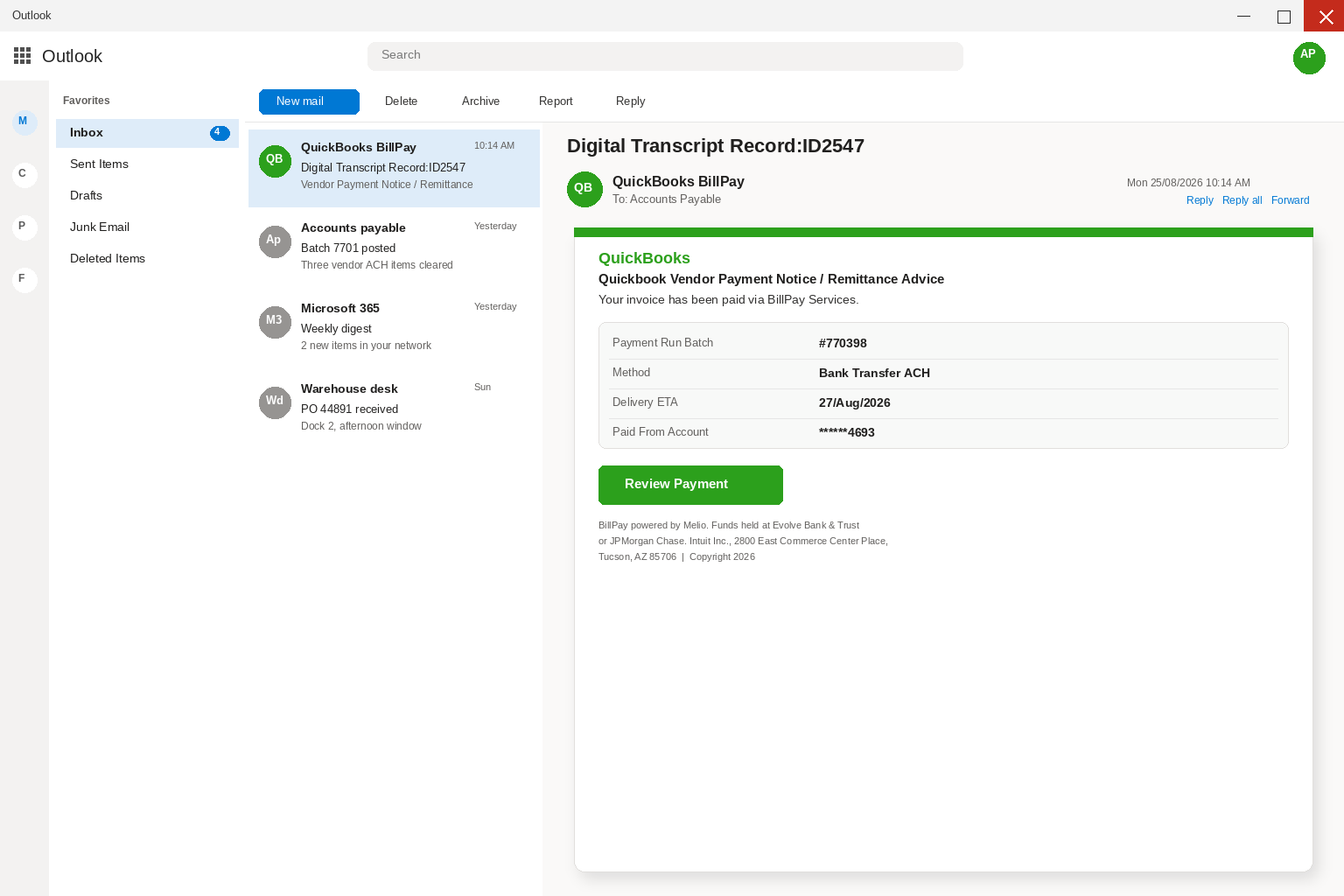The width and height of the screenshot is (1344, 896).
Task: Open the app launcher grid icon
Action: click(x=23, y=56)
